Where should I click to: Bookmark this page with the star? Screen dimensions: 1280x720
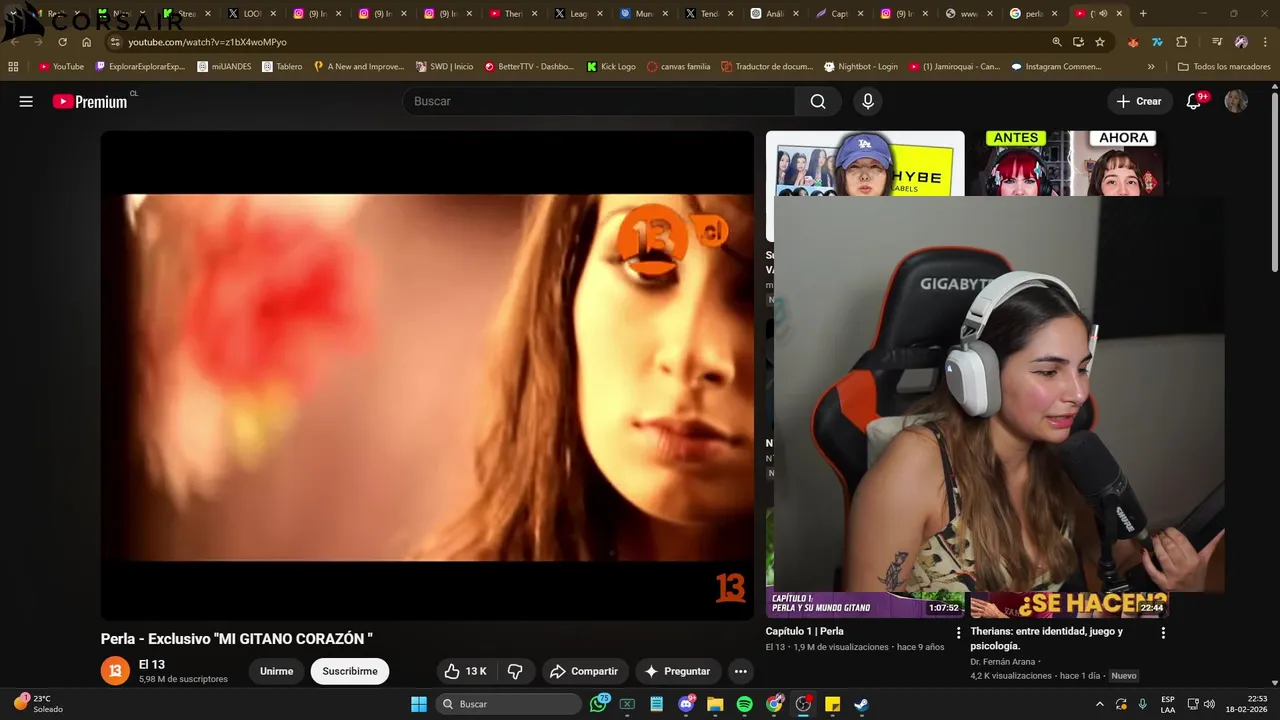1100,42
